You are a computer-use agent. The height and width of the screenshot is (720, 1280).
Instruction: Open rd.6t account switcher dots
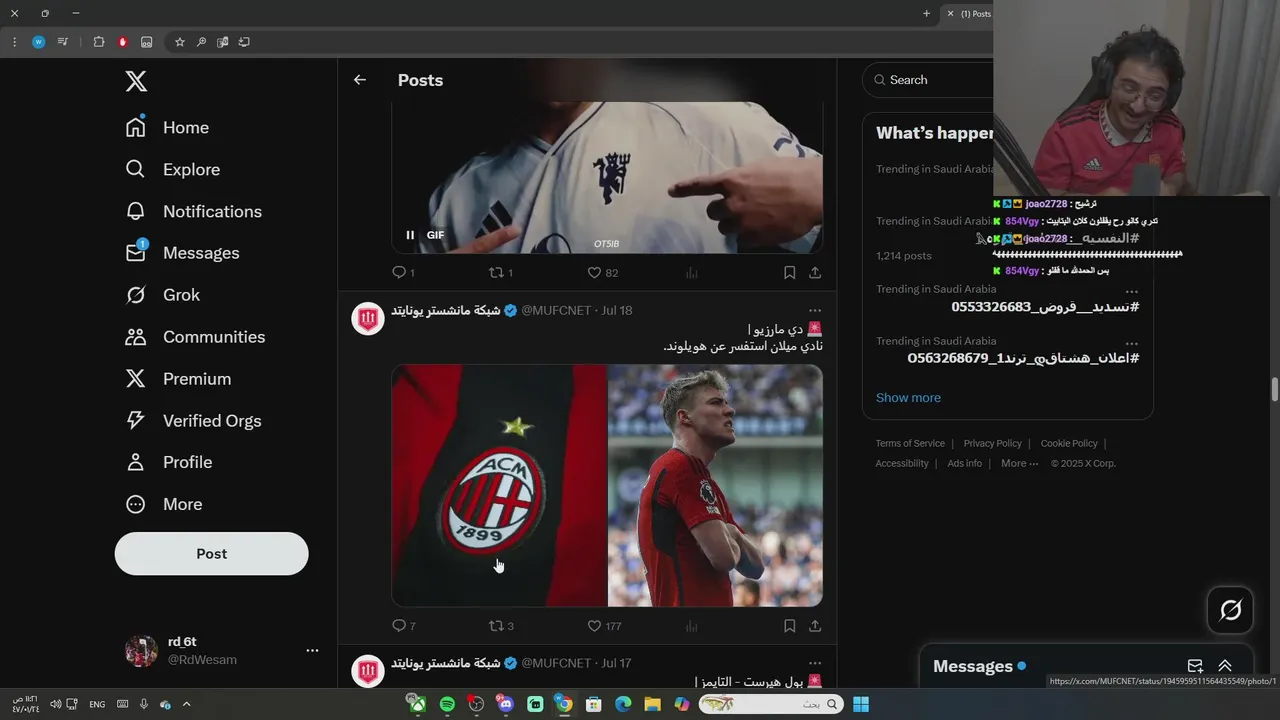(312, 650)
